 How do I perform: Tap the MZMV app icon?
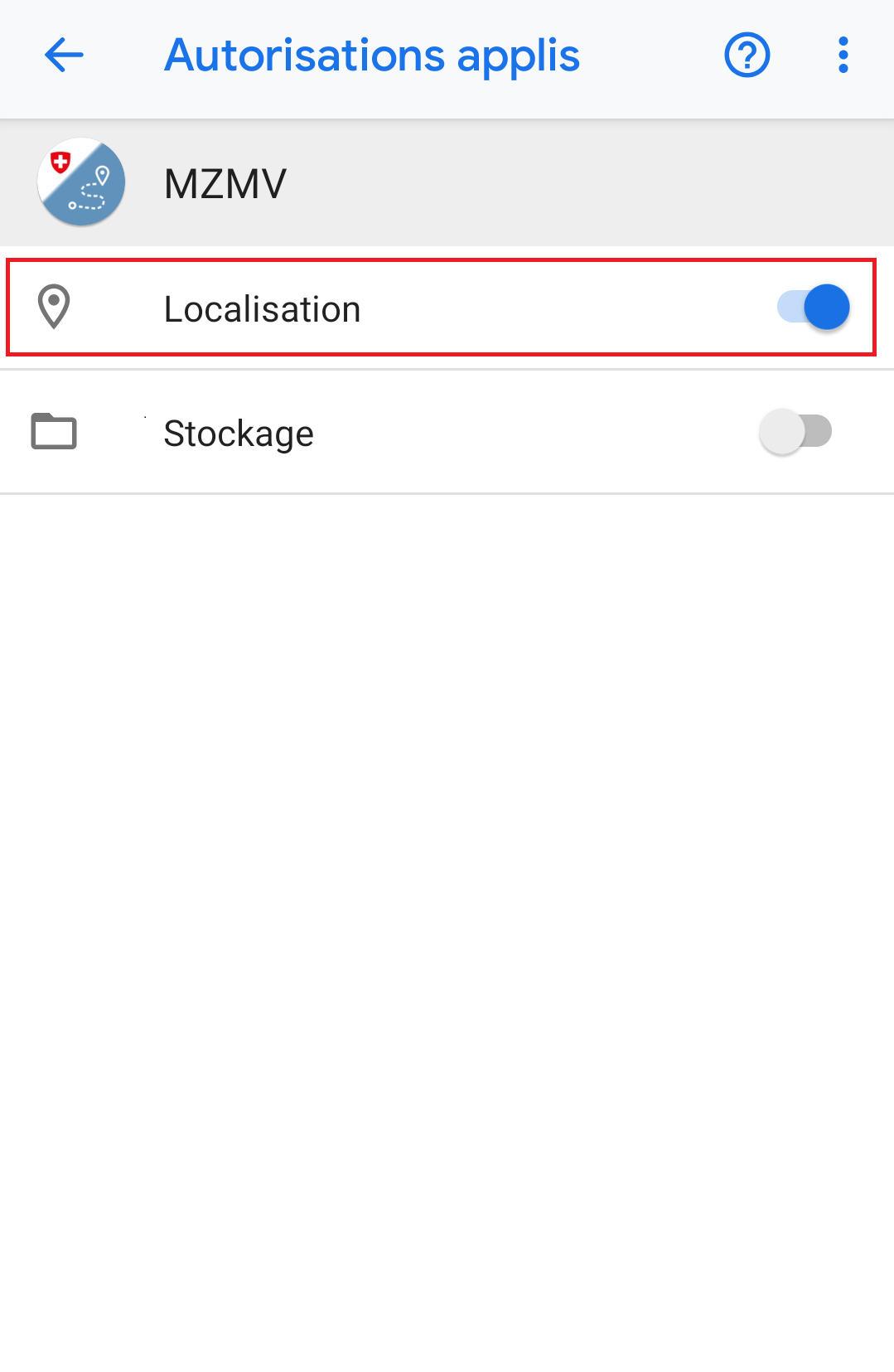[81, 182]
